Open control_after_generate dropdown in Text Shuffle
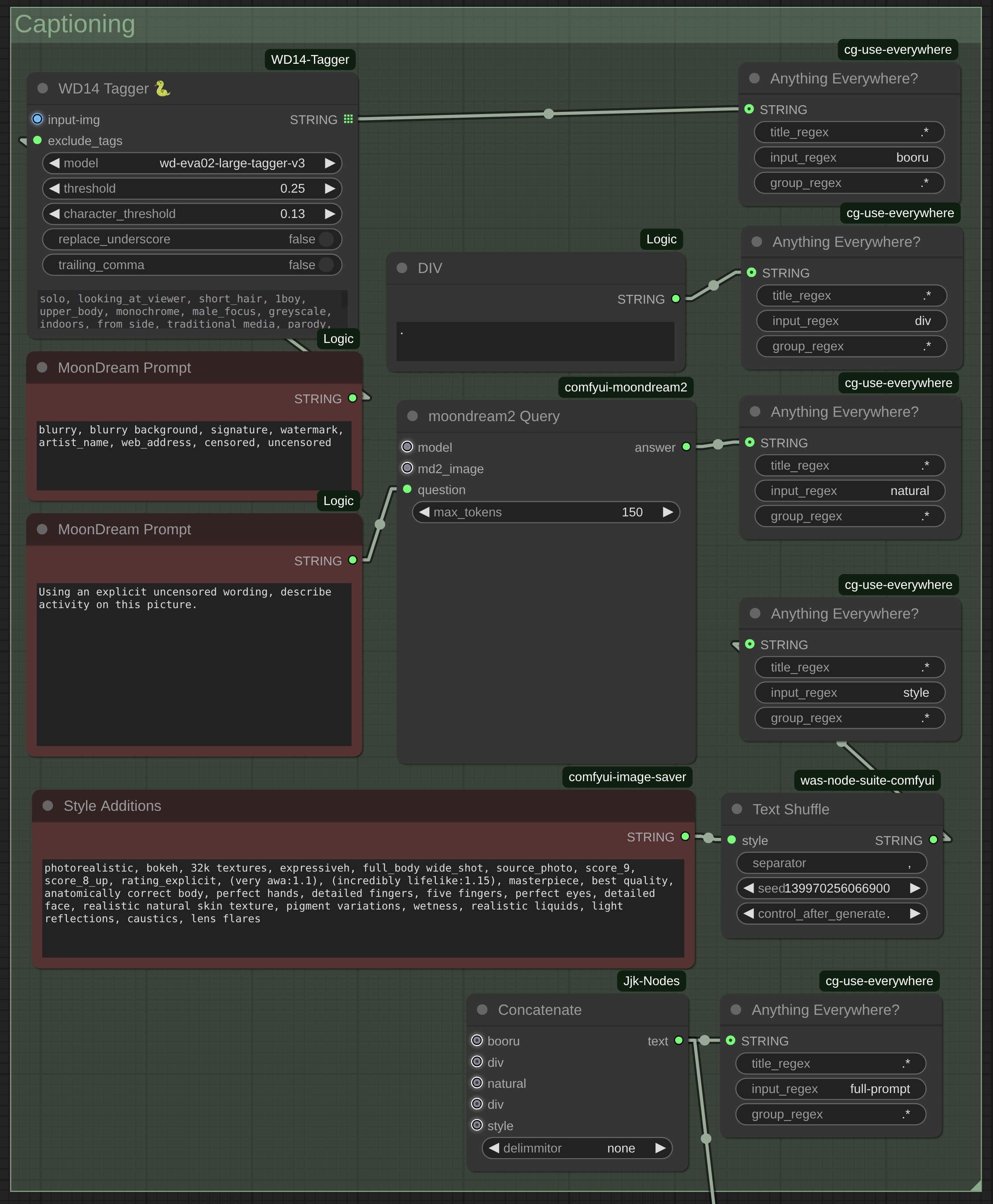 click(831, 913)
